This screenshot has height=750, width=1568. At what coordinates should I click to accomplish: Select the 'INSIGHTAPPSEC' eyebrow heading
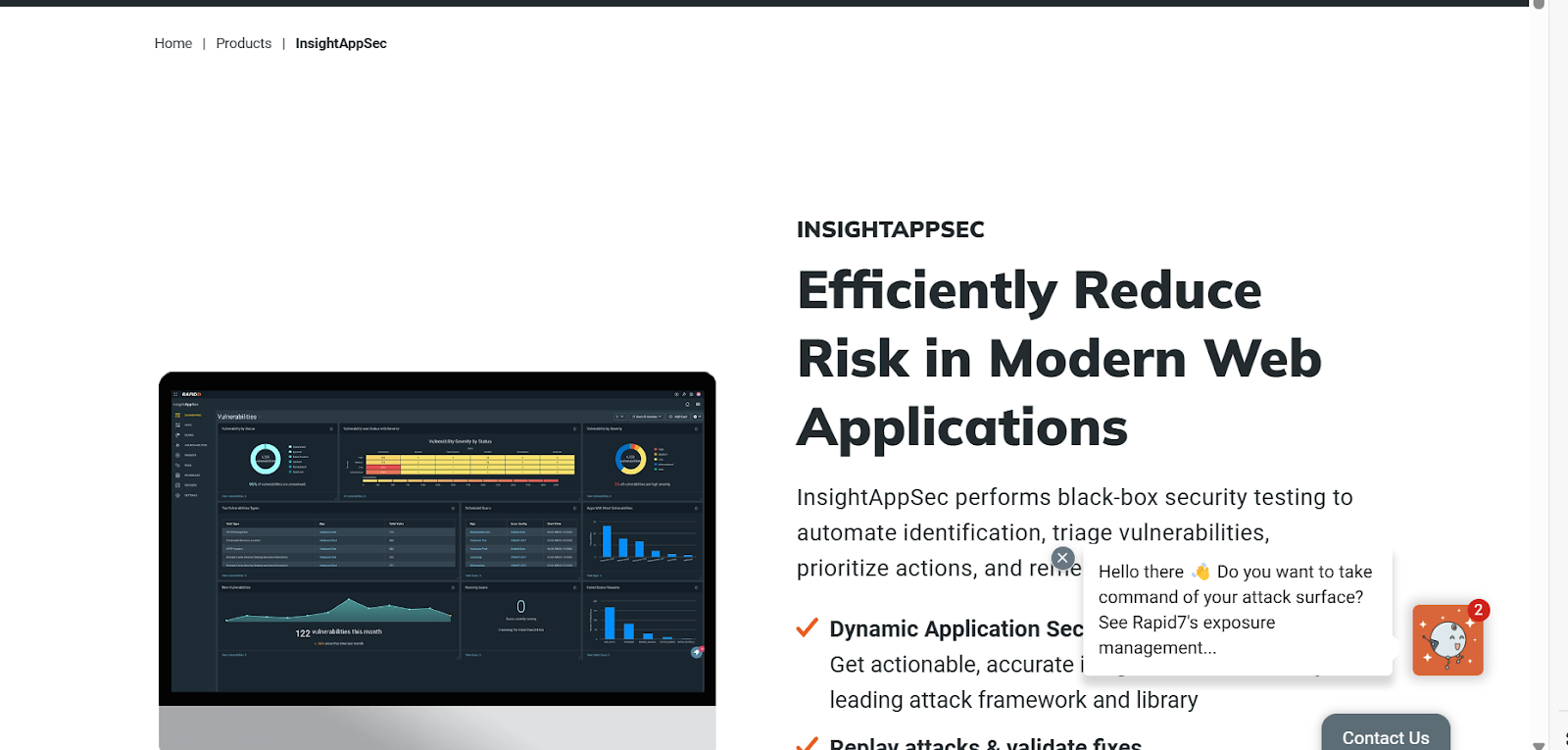pyautogui.click(x=890, y=229)
